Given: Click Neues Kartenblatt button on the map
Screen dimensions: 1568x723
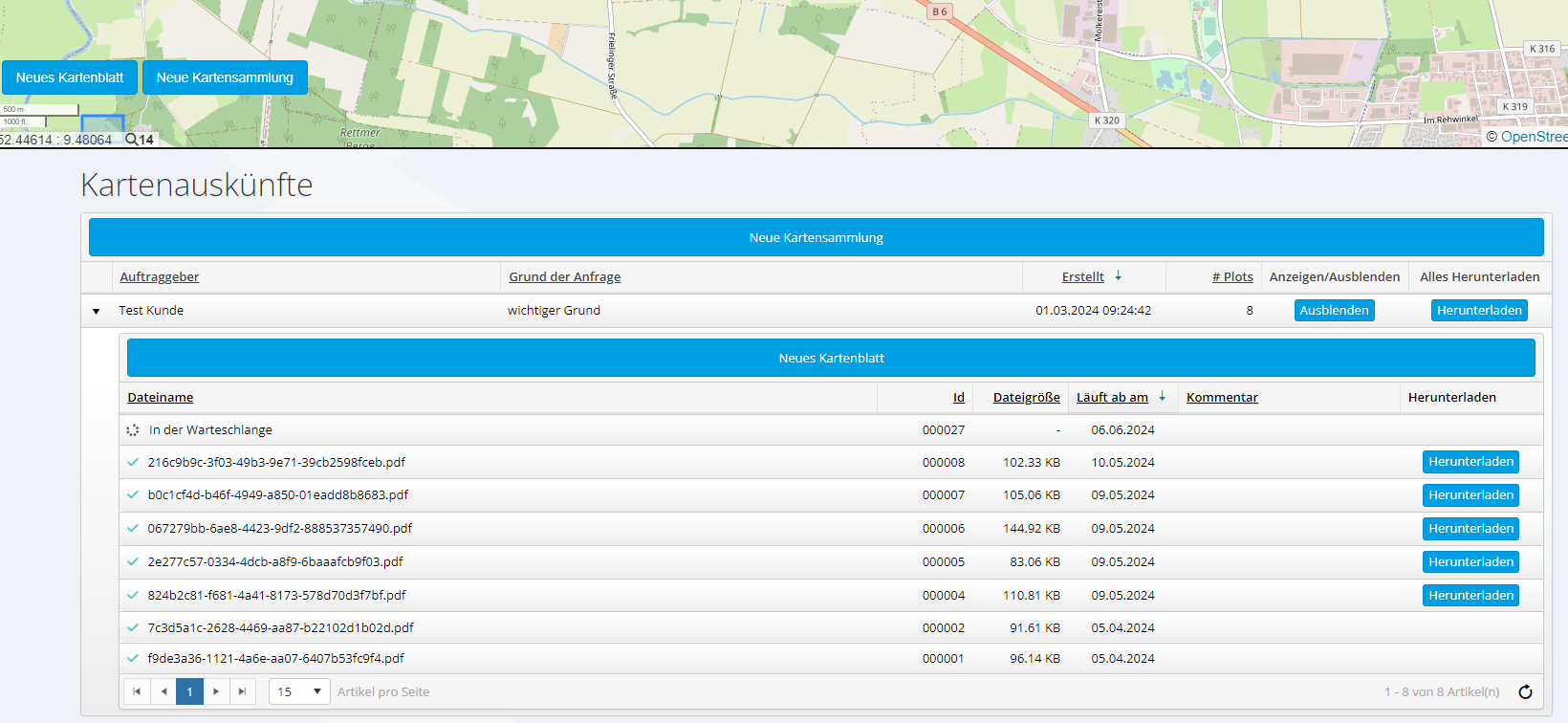Looking at the screenshot, I should click(x=70, y=77).
